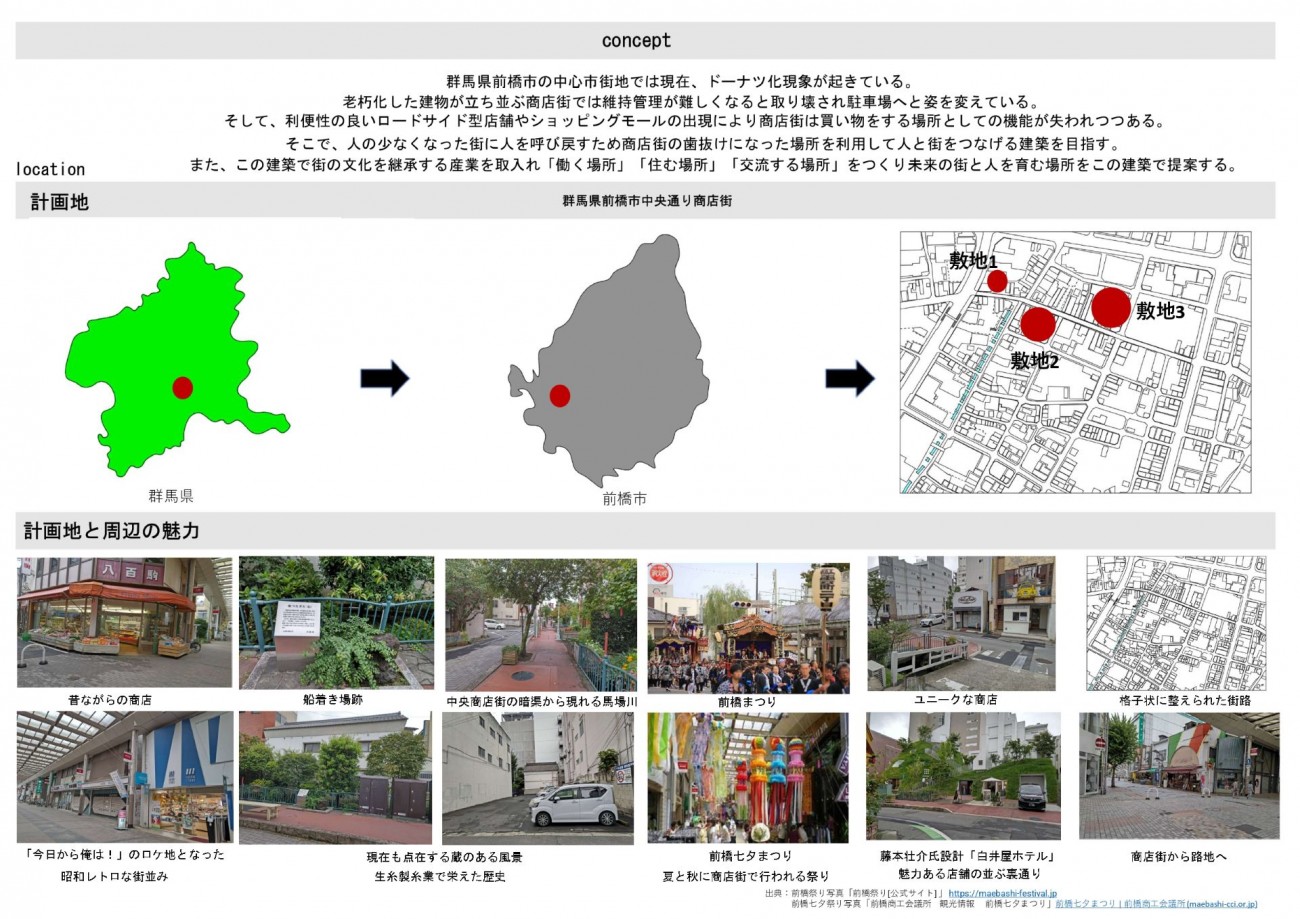Click the black arrow before the site map
The image size is (1300, 919).
tap(850, 378)
